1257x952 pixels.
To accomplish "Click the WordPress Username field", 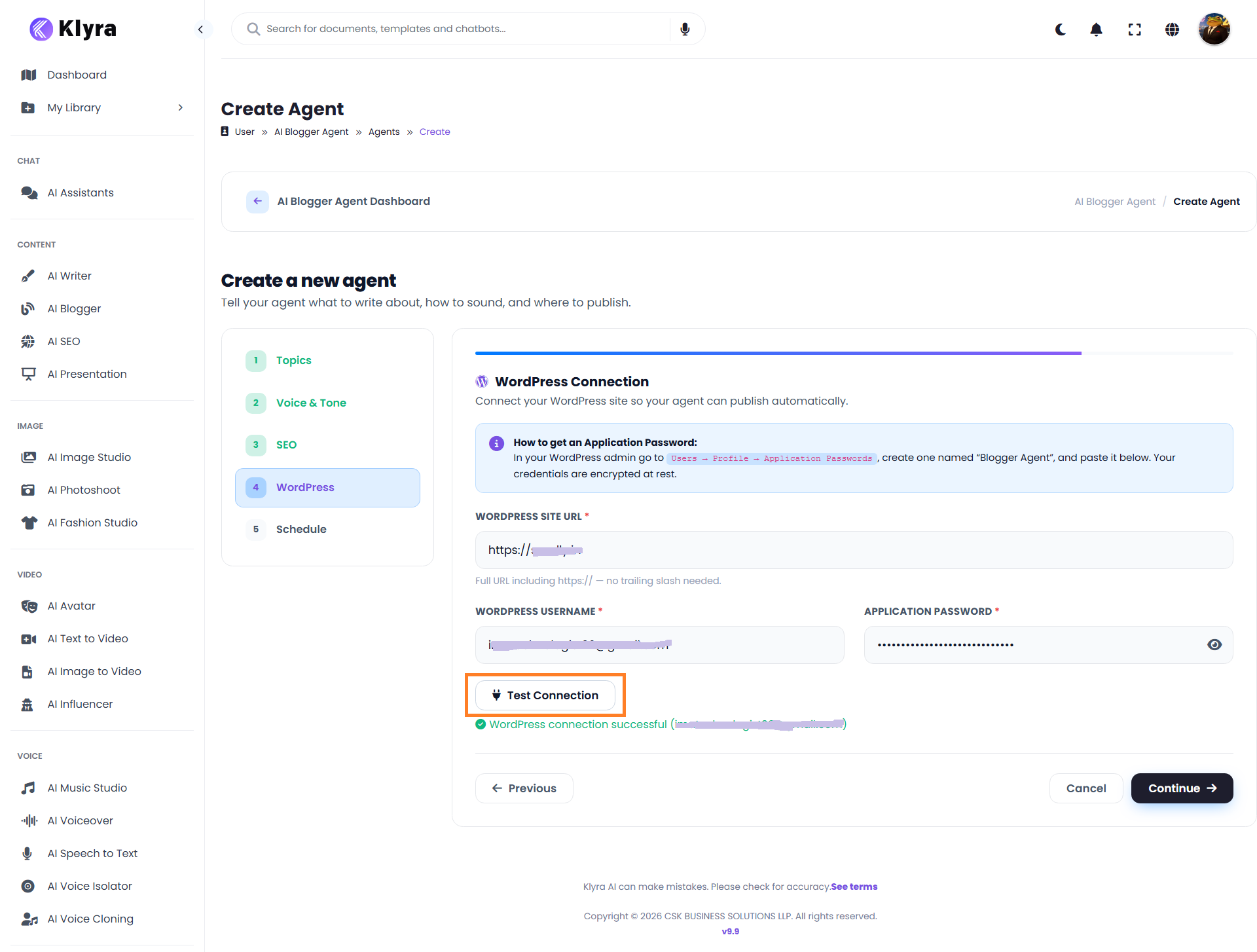I will [660, 645].
